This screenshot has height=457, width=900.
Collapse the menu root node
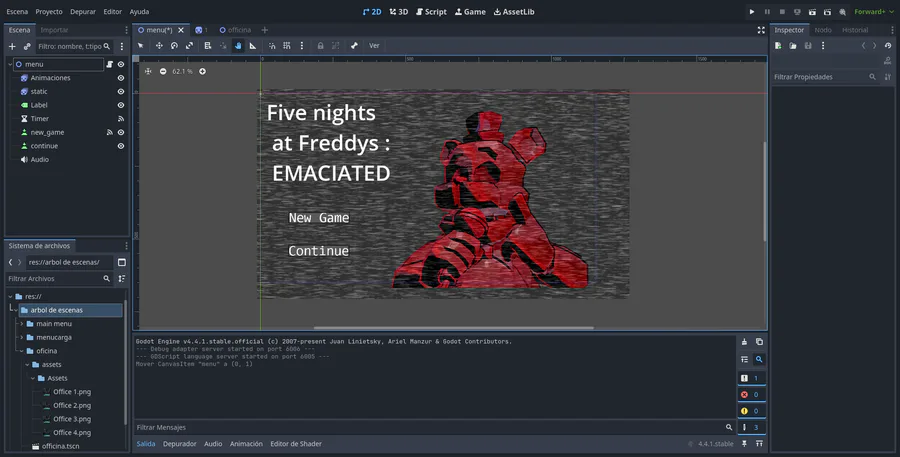tap(10, 64)
